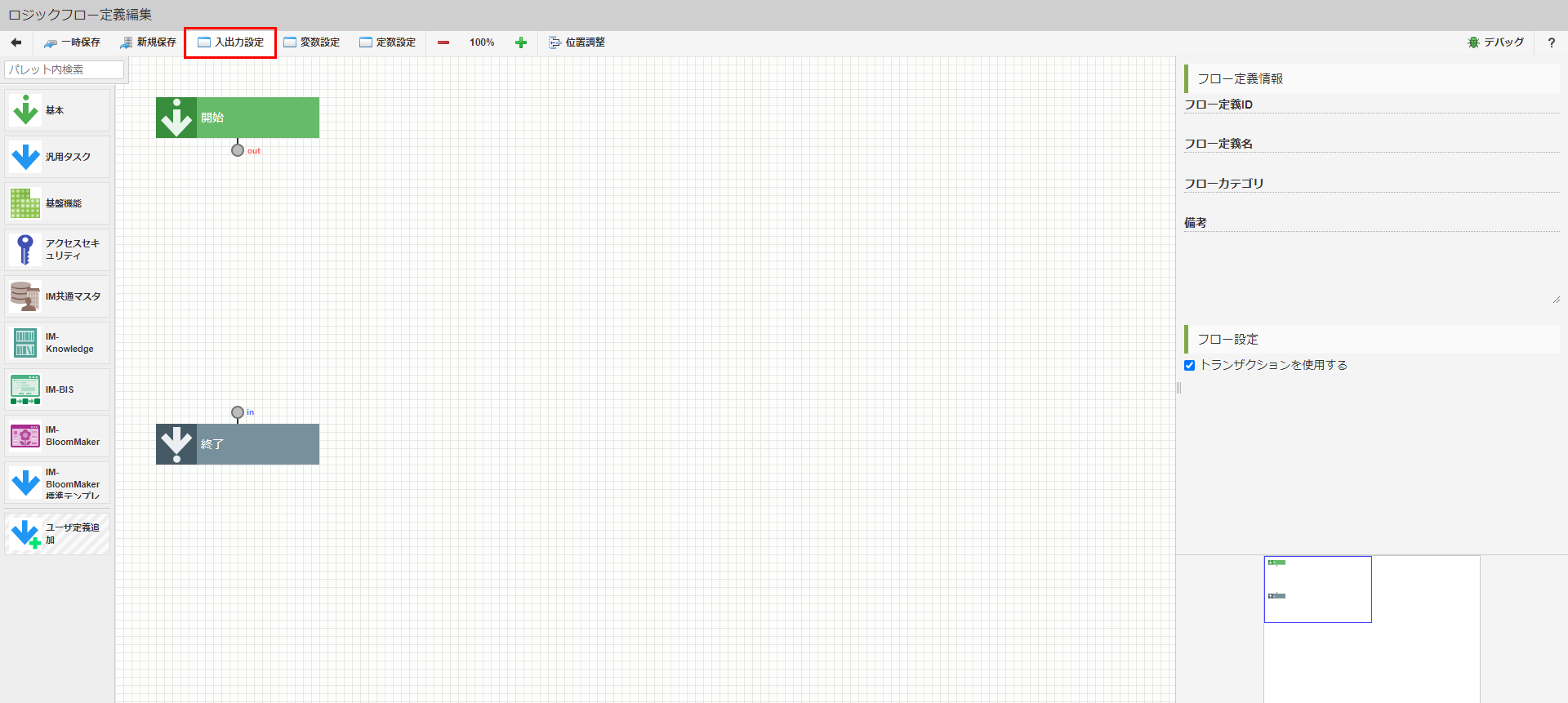Click the フロー定義情報 section header
This screenshot has width=1568, height=703.
coord(1372,78)
